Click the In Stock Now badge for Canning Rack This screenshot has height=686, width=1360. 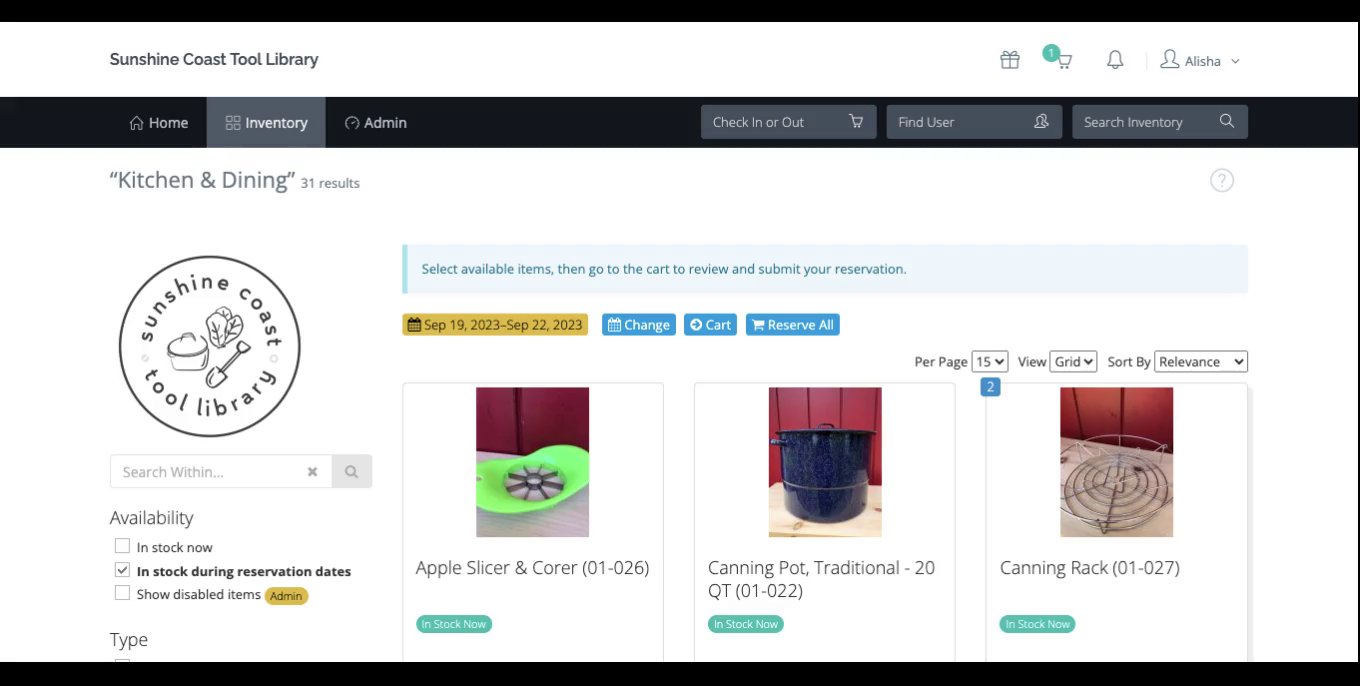(1038, 624)
